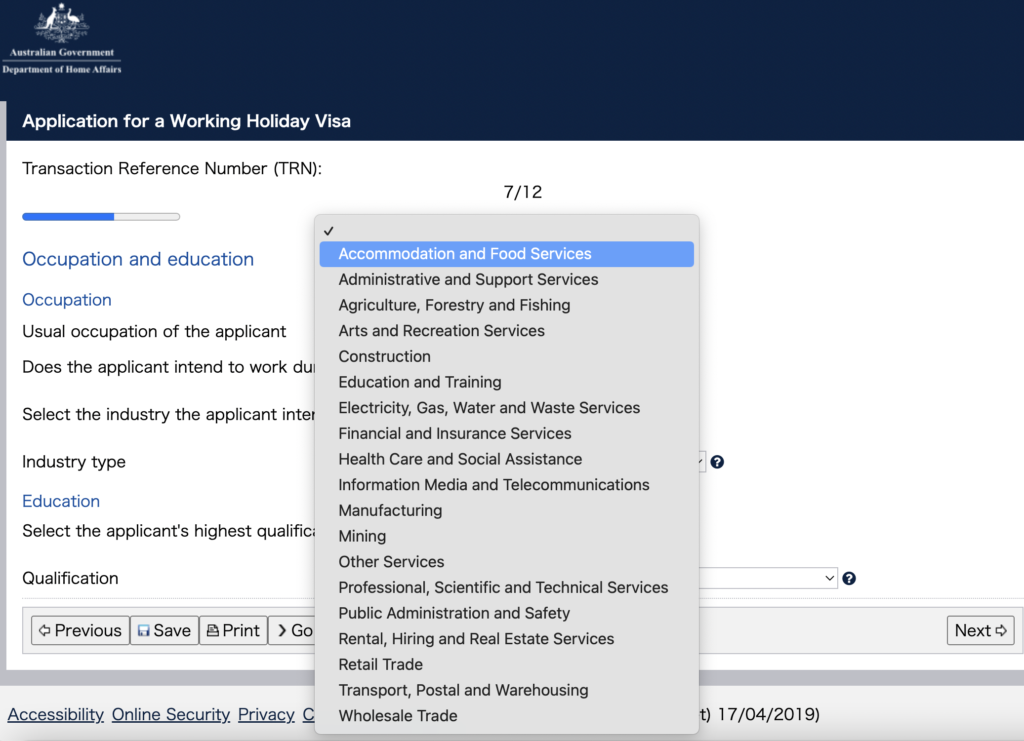Image resolution: width=1024 pixels, height=741 pixels.
Task: Open the Qualification dropdown
Action: pyautogui.click(x=768, y=578)
